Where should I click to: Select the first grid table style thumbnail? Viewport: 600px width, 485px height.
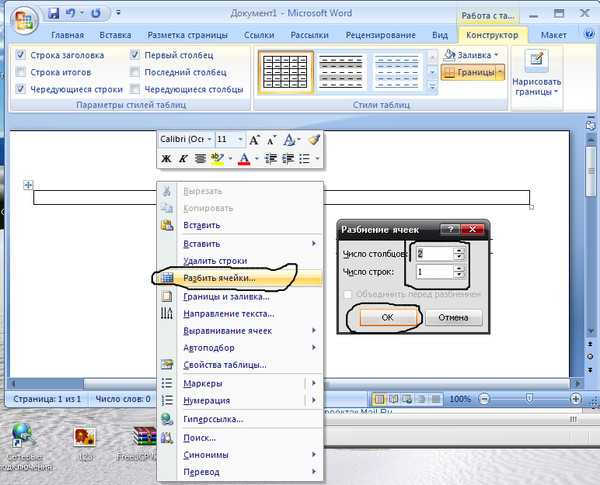286,72
